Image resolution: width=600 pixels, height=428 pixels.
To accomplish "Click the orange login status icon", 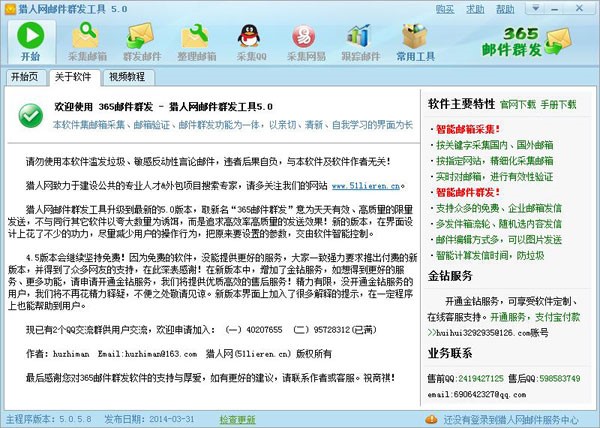I will coord(431,420).
